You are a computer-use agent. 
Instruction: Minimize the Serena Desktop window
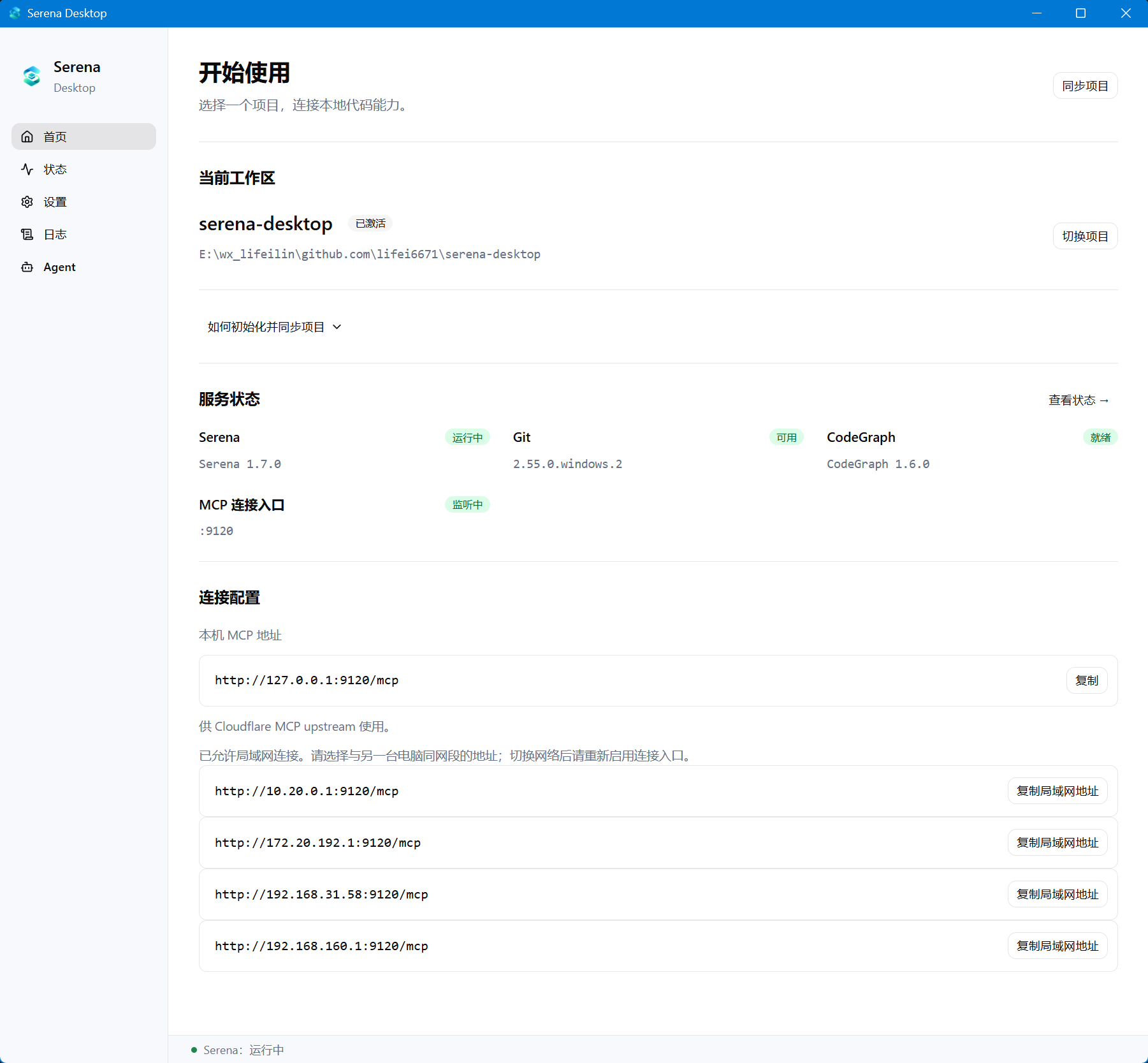pos(1036,13)
